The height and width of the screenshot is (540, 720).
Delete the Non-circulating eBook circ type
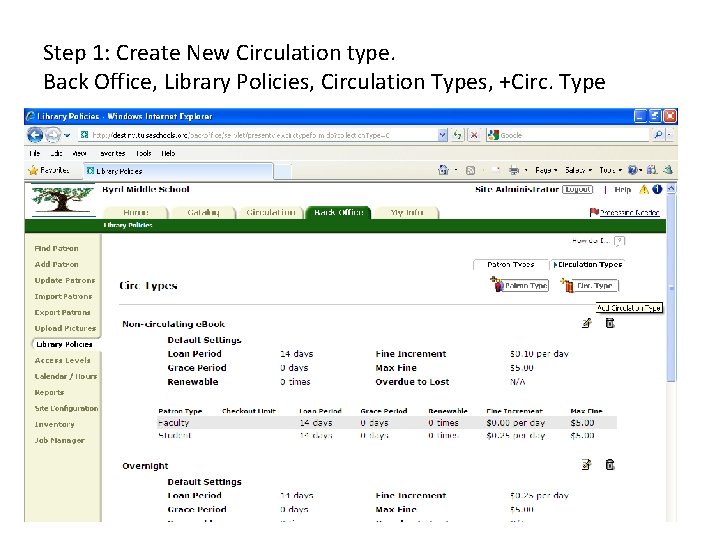610,323
